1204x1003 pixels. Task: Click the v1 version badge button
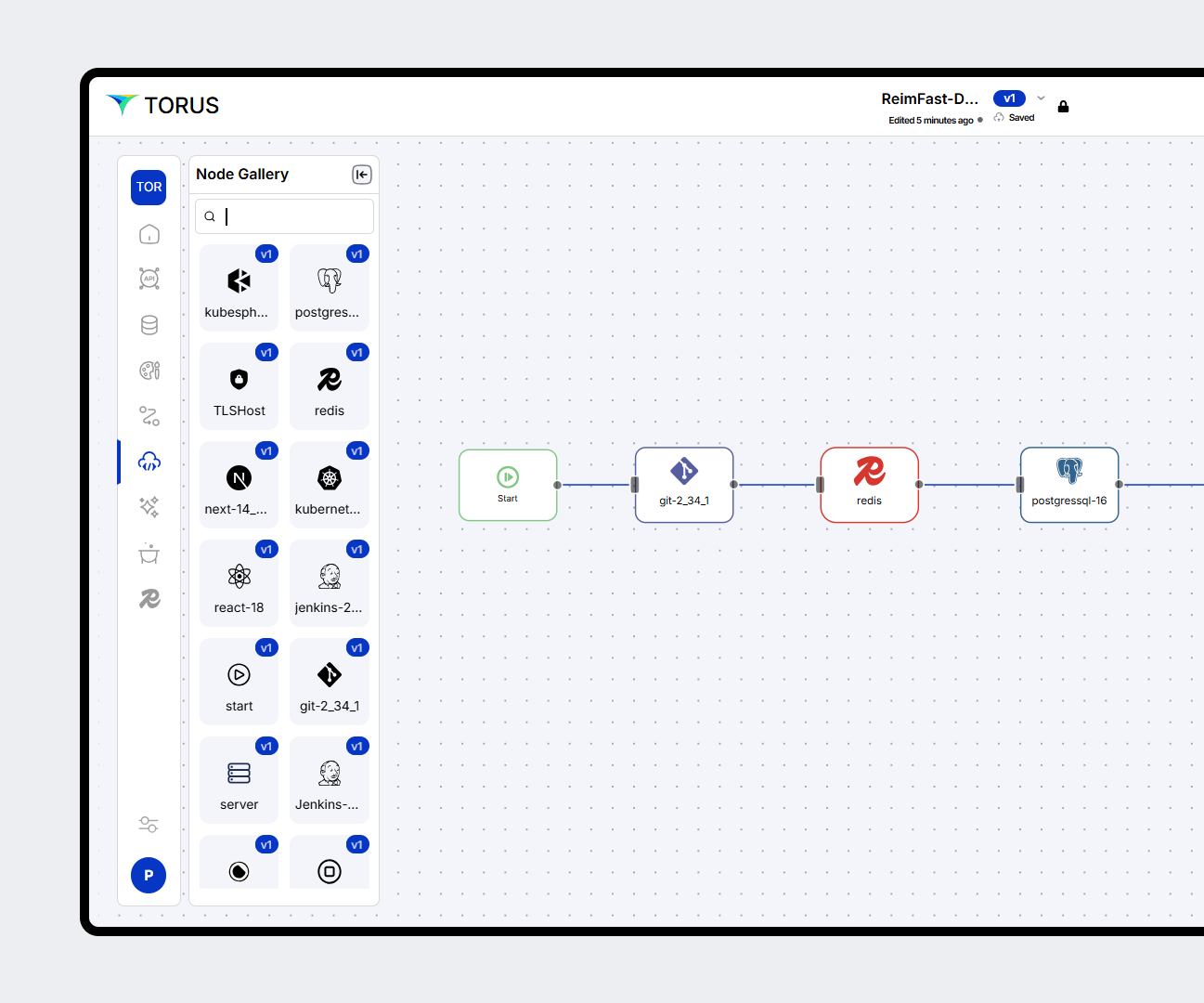[1009, 98]
